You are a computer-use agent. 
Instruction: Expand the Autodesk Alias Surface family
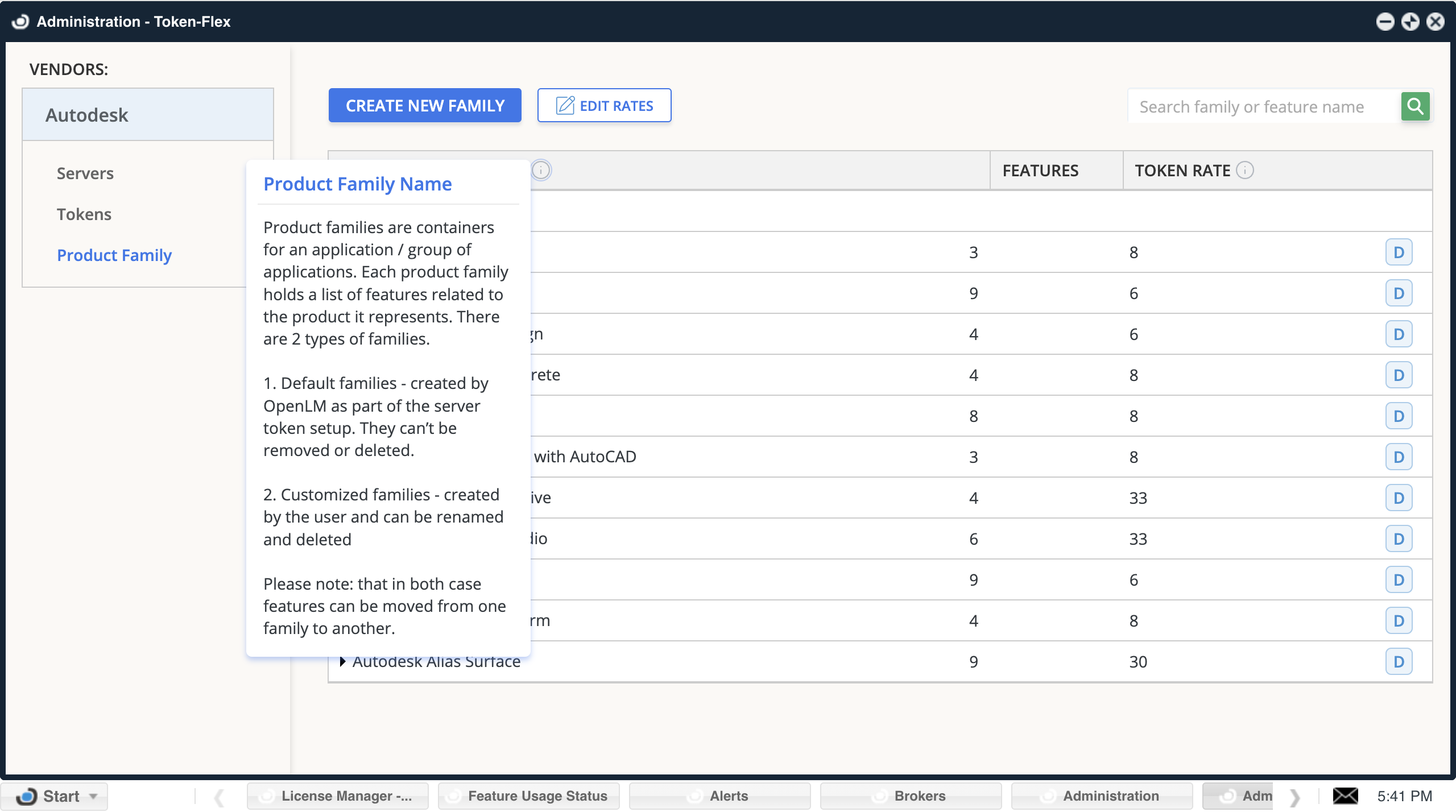click(343, 661)
